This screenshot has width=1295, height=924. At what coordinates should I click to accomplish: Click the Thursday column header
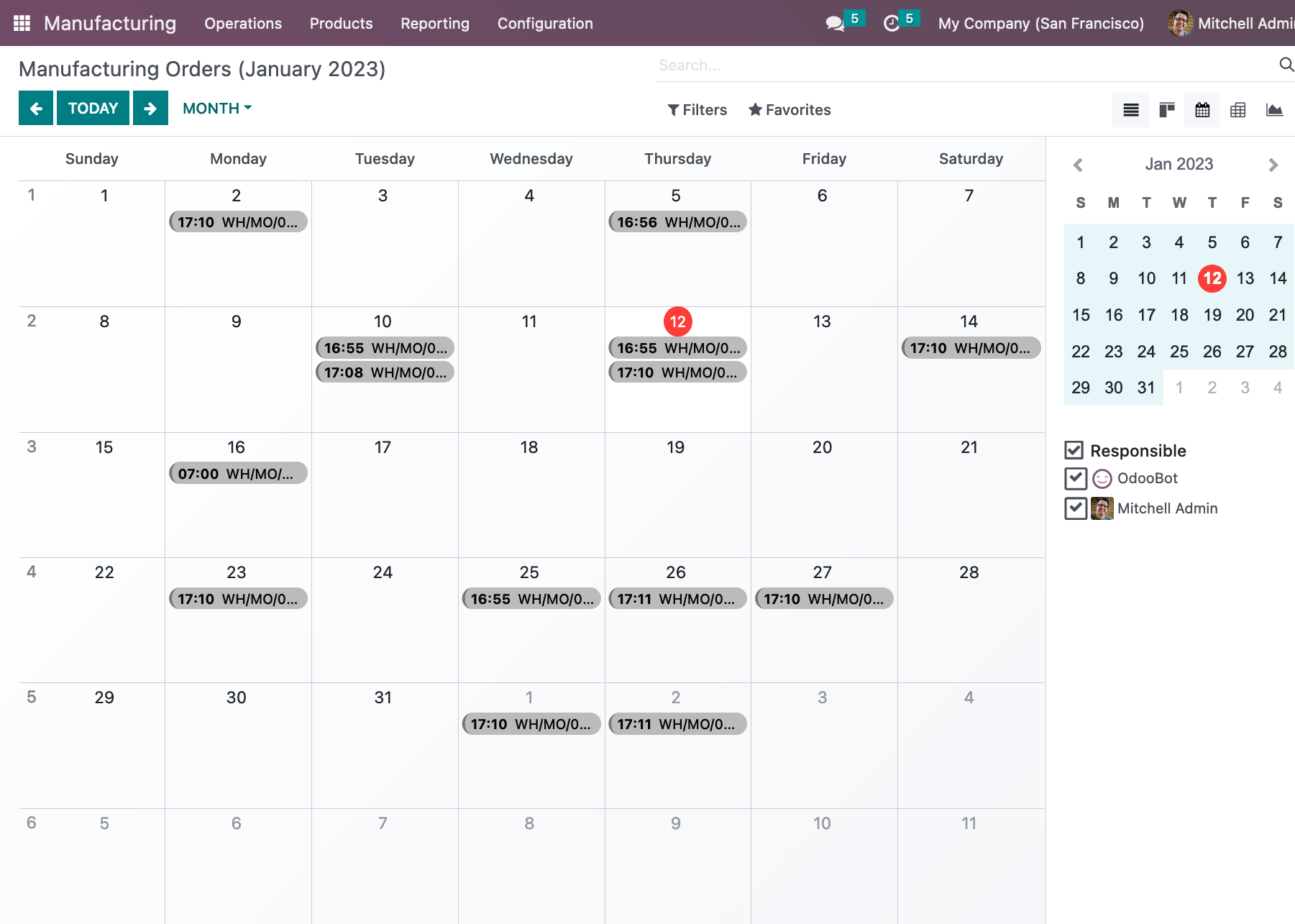coord(677,159)
